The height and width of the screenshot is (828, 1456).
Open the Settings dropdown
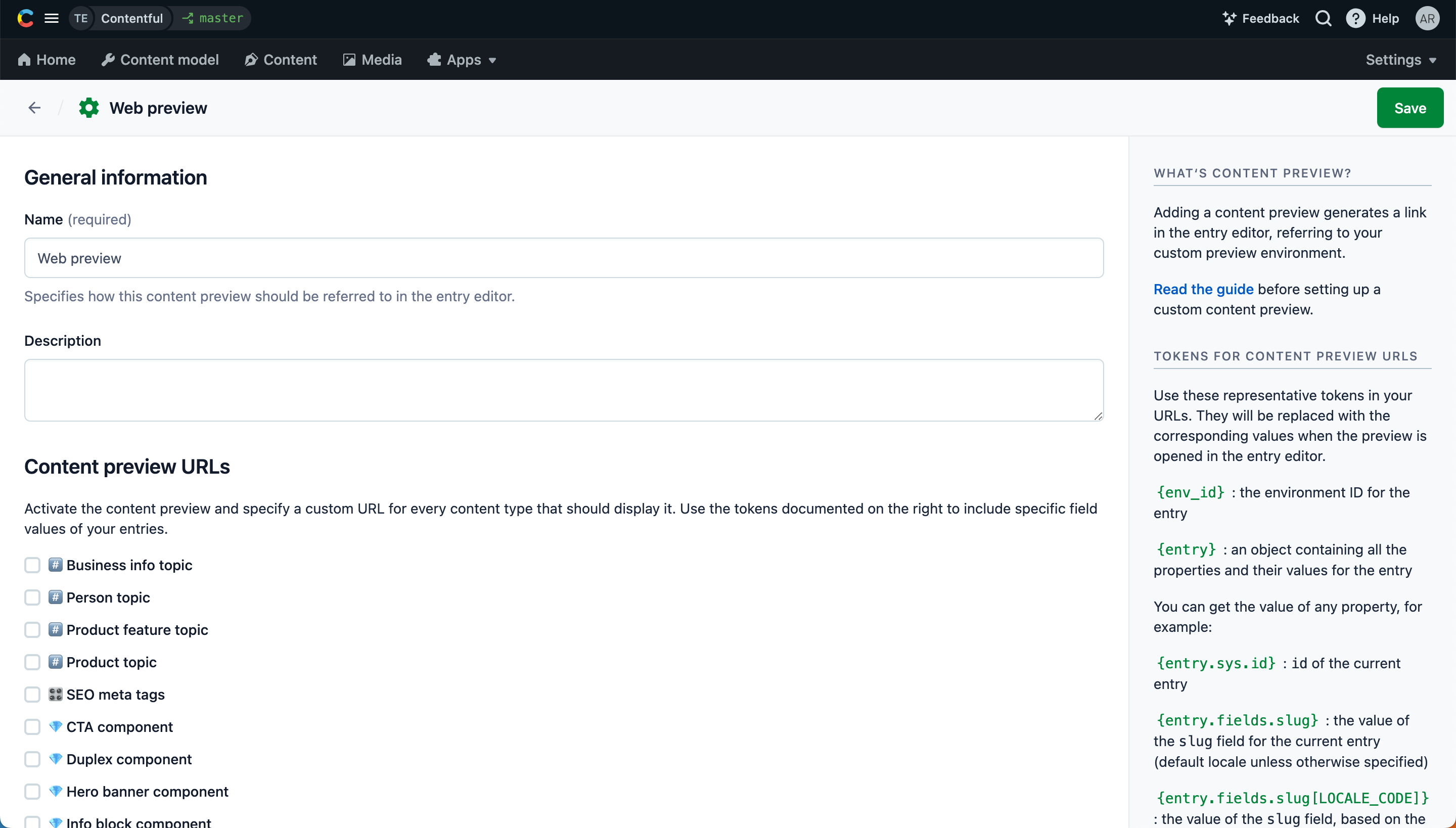(x=1401, y=59)
